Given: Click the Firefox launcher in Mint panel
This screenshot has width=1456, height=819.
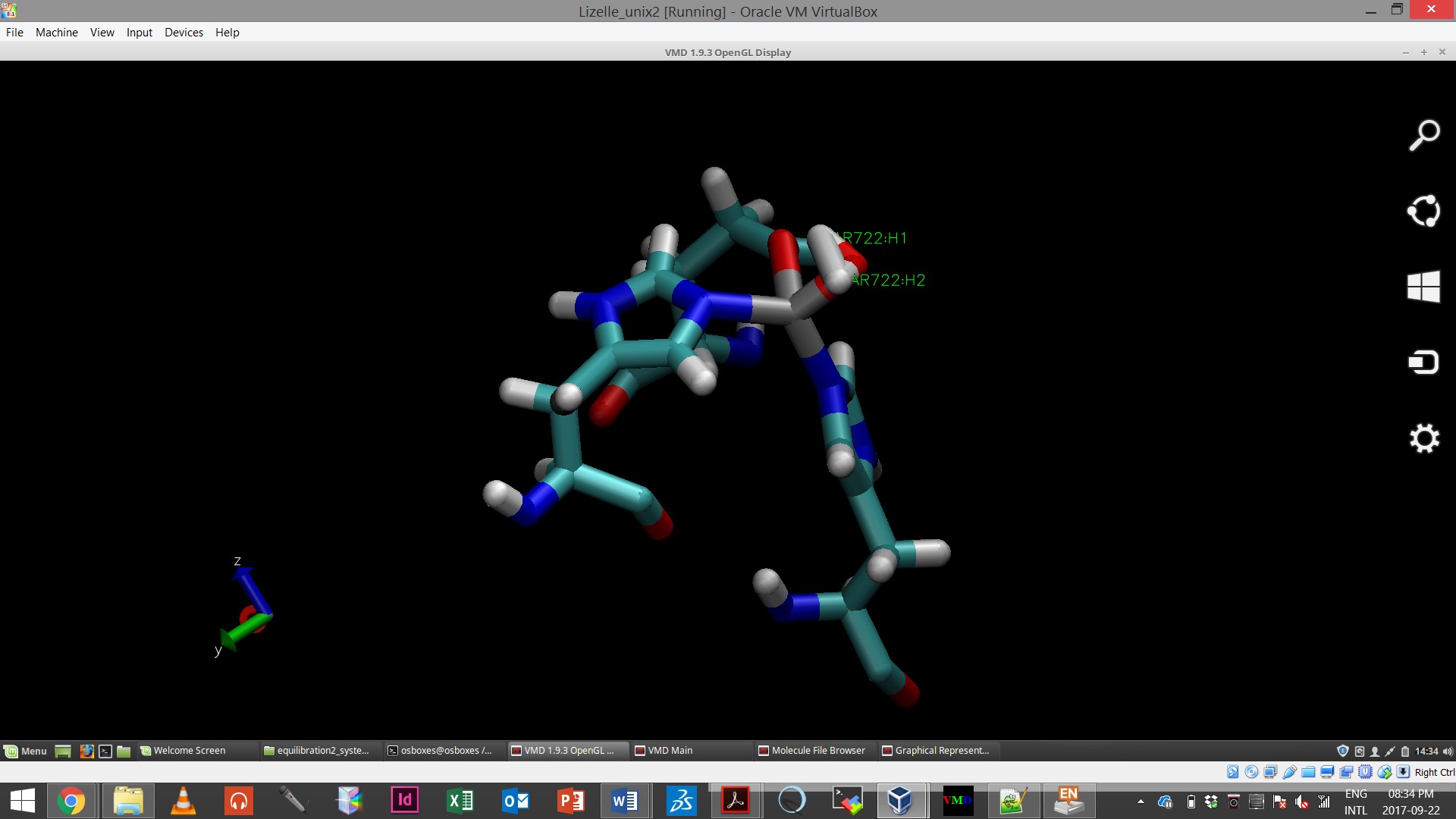Looking at the screenshot, I should [86, 751].
